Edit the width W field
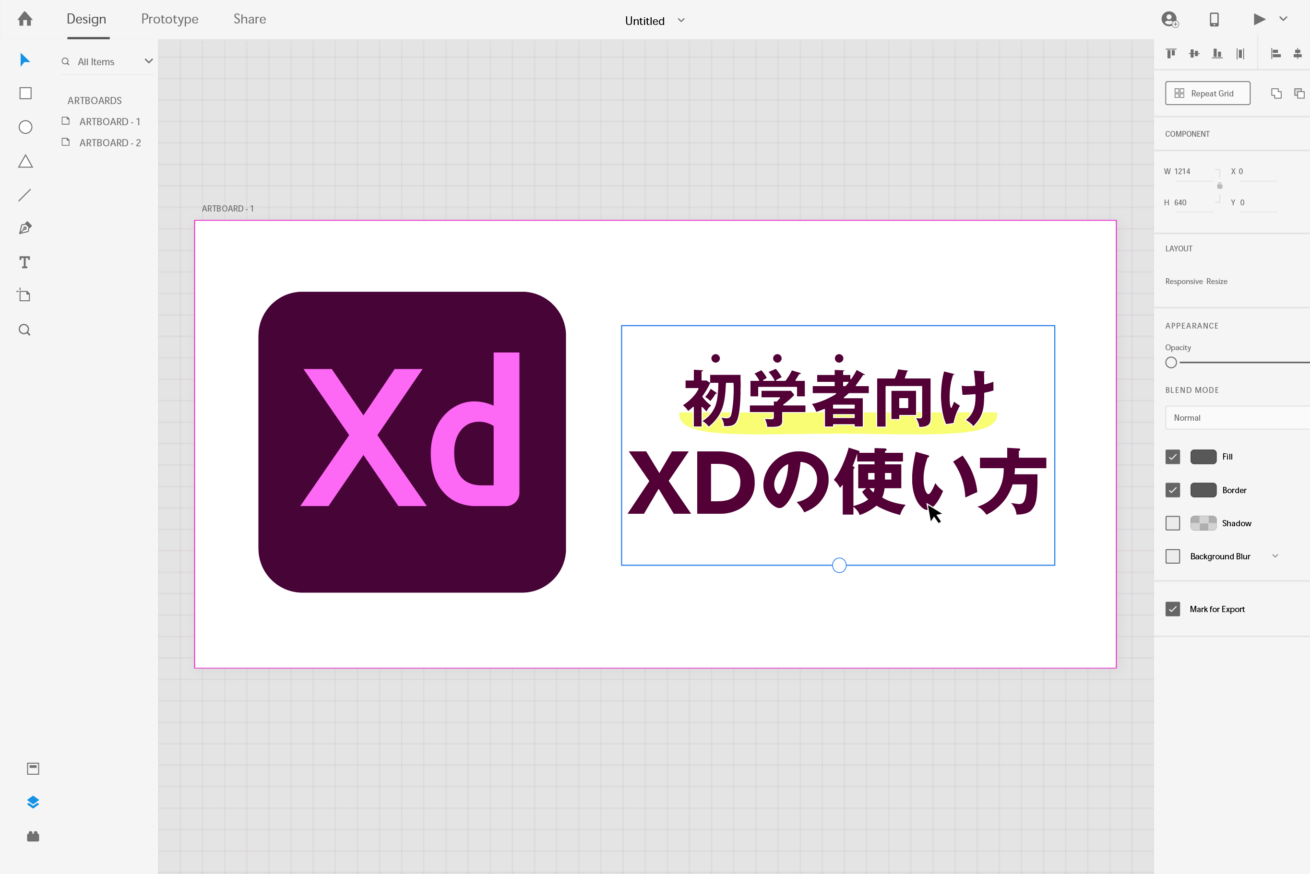Viewport: 1310px width, 874px height. (x=1193, y=171)
